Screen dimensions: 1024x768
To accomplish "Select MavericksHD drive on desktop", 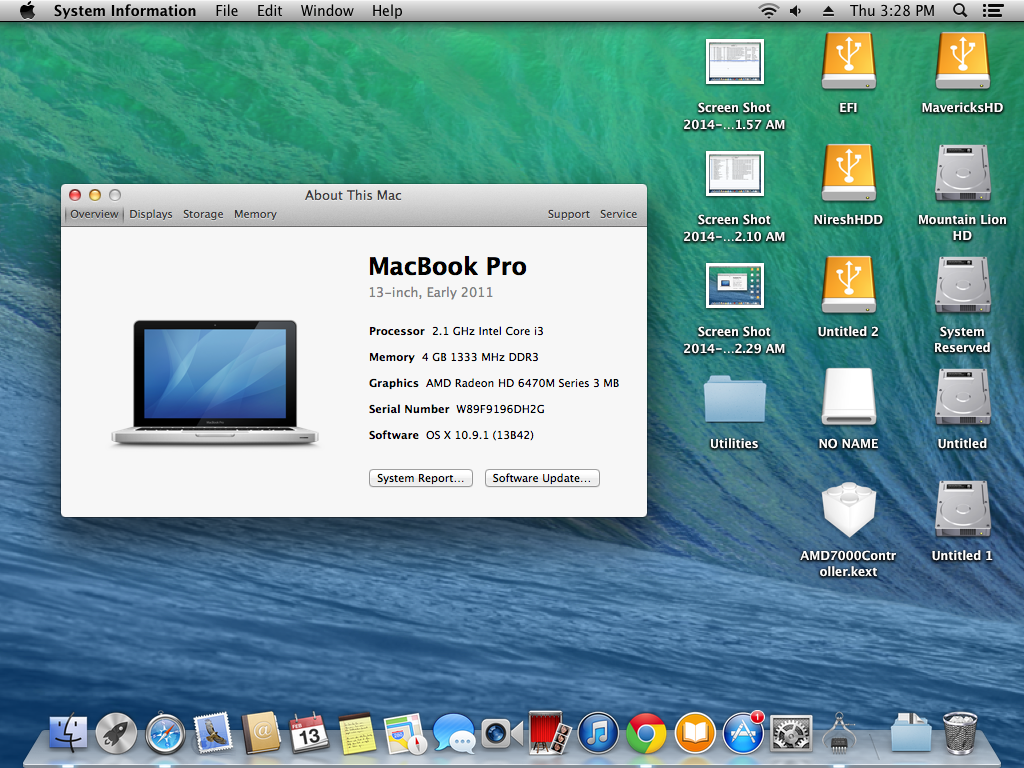I will point(962,62).
